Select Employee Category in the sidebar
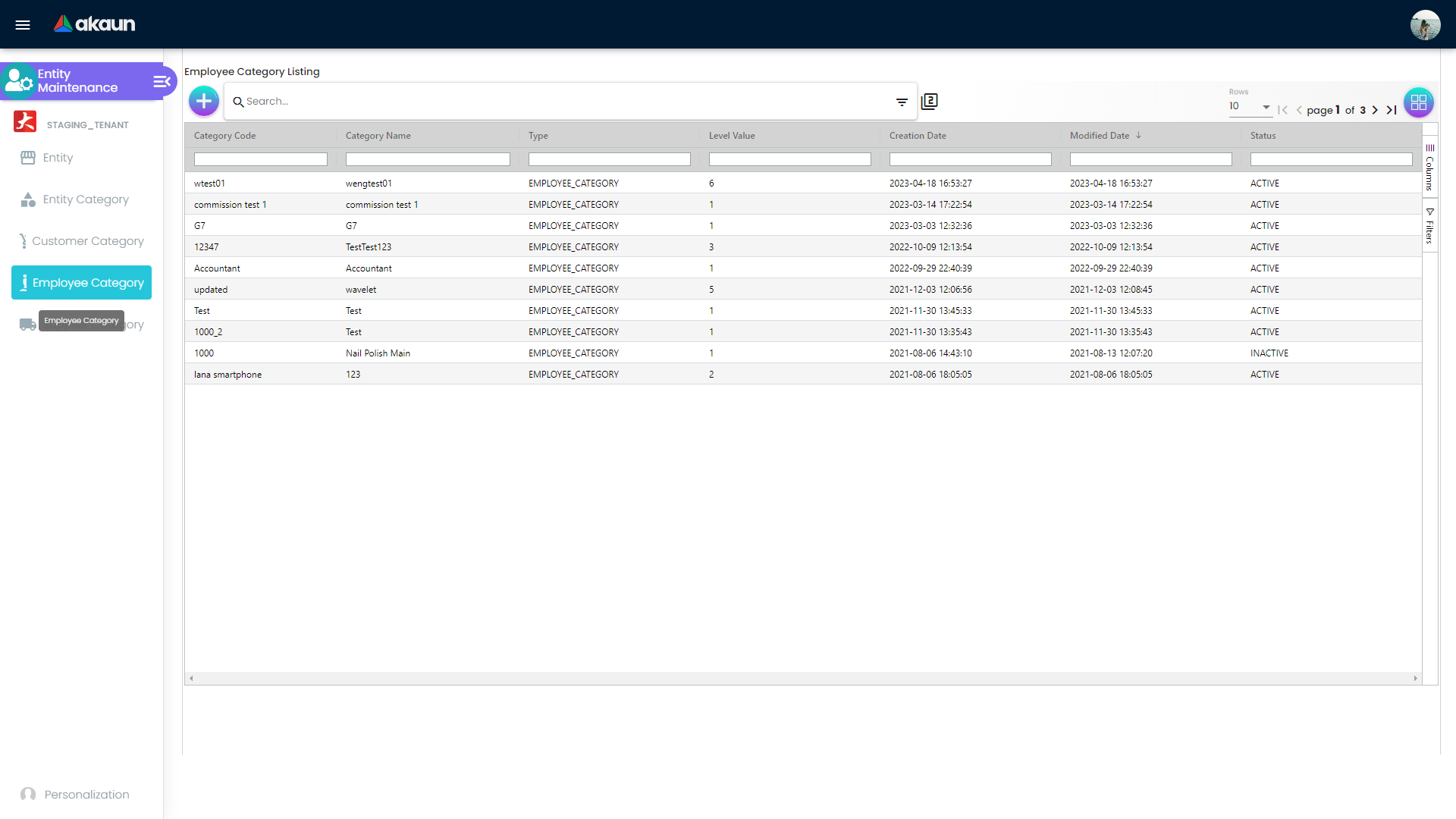The image size is (1456, 819). 81,282
